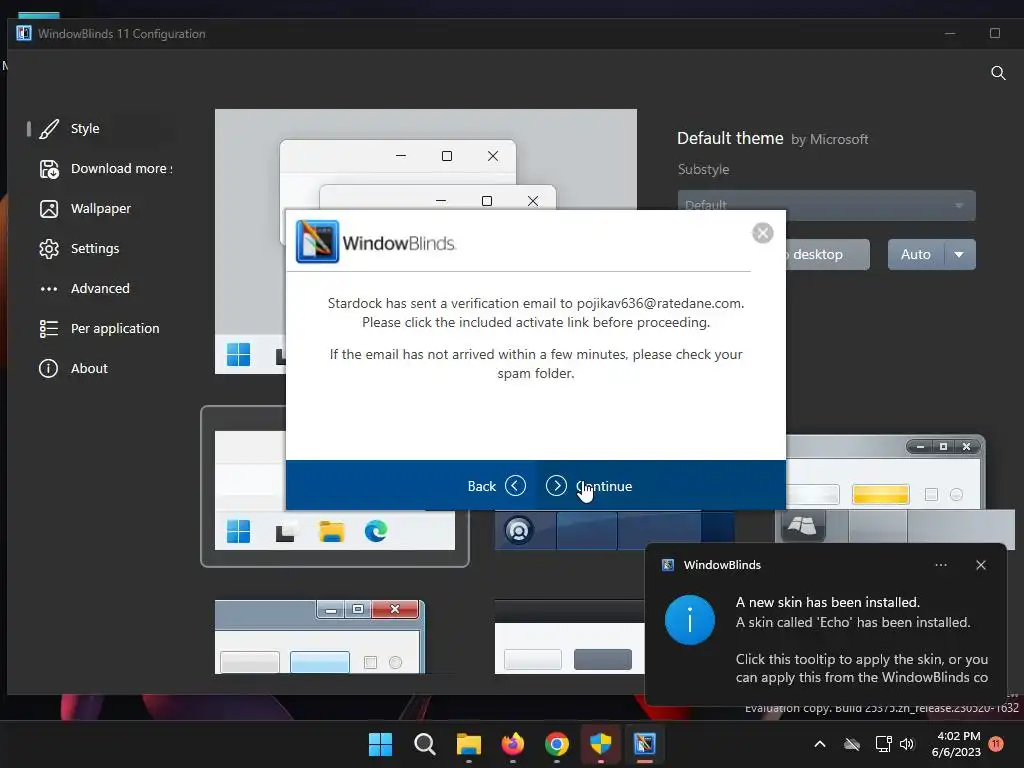
Task: Click the Per application list icon
Action: [49, 328]
